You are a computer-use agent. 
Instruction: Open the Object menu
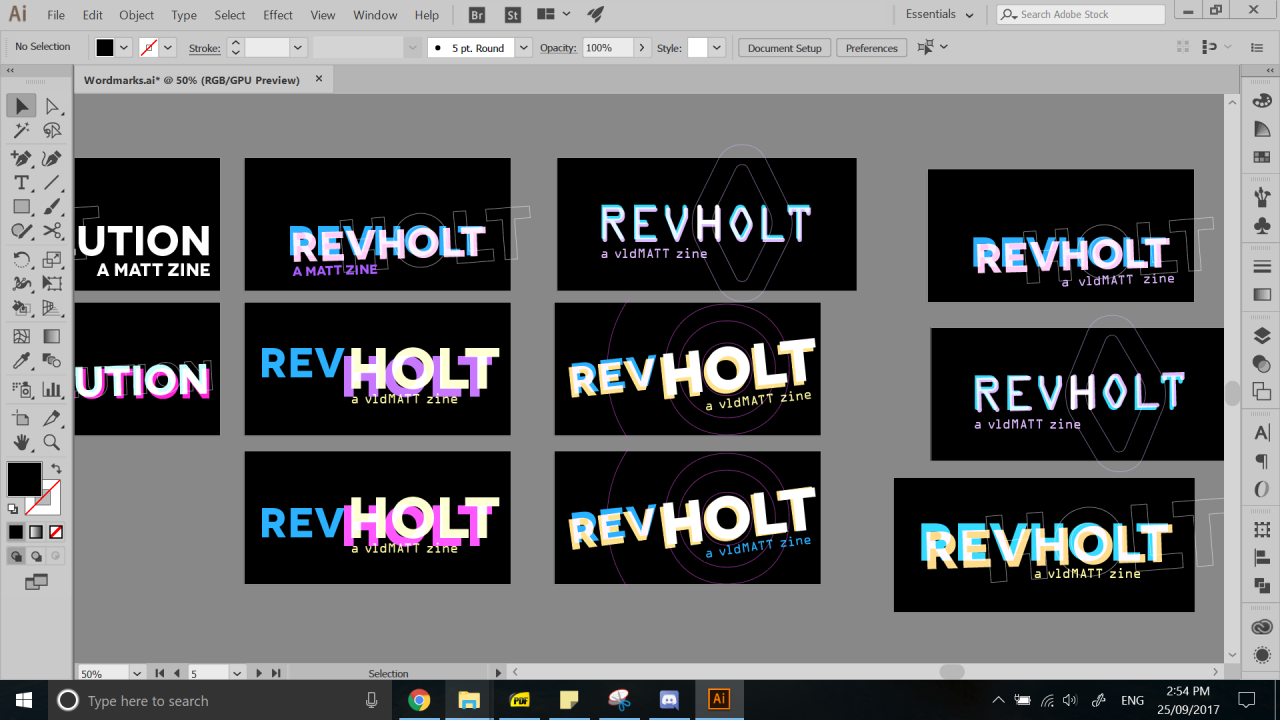pos(137,15)
